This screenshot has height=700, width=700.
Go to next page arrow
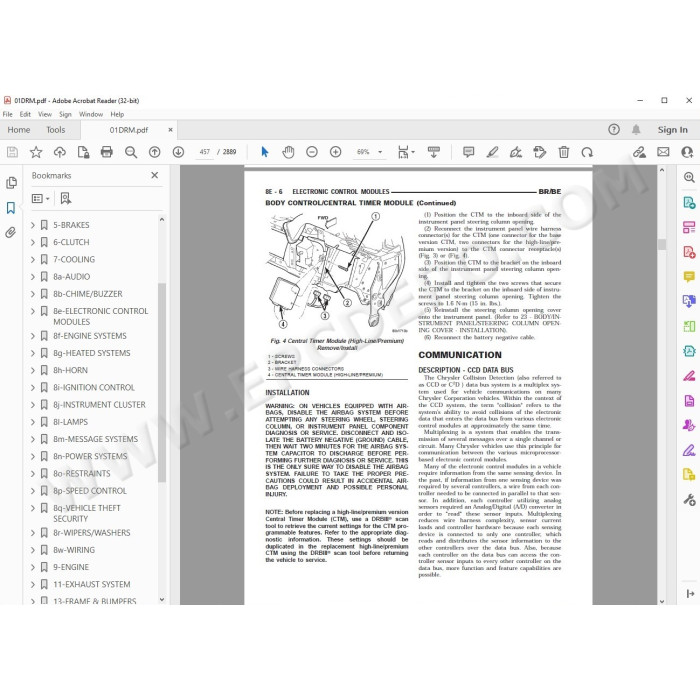178,152
